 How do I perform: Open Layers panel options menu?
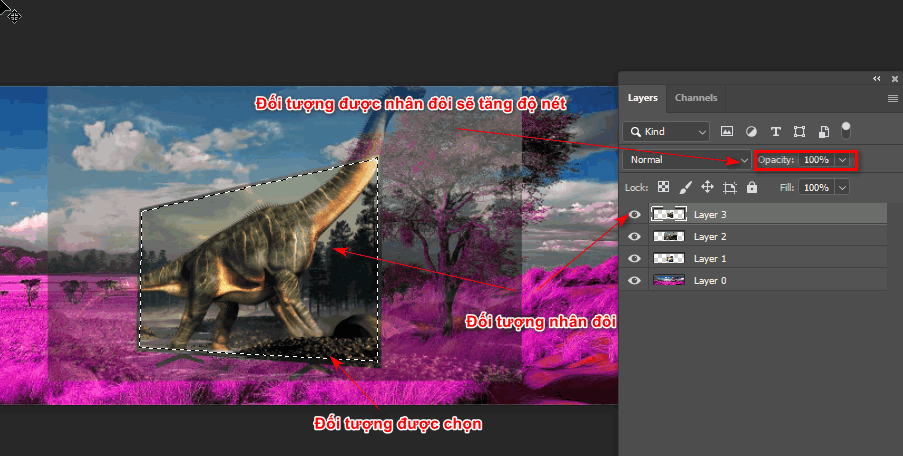coord(893,98)
